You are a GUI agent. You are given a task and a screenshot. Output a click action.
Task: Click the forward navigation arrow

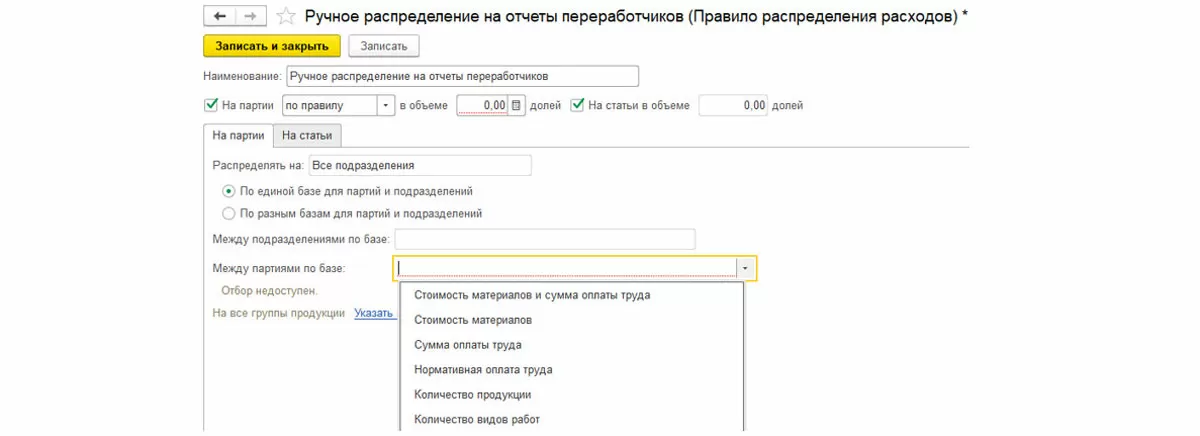point(250,16)
